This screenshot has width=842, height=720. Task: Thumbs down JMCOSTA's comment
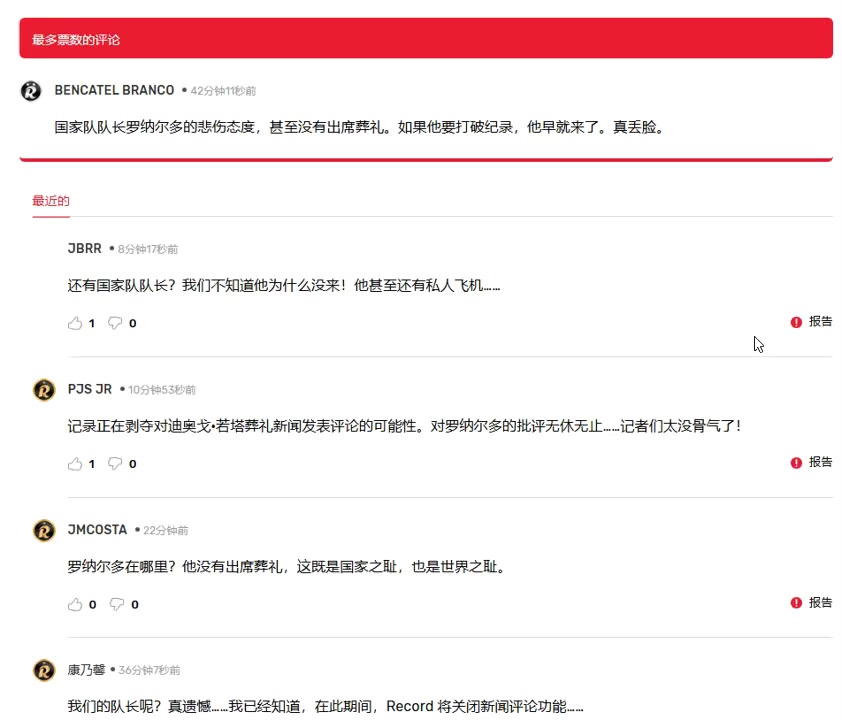click(x=113, y=604)
